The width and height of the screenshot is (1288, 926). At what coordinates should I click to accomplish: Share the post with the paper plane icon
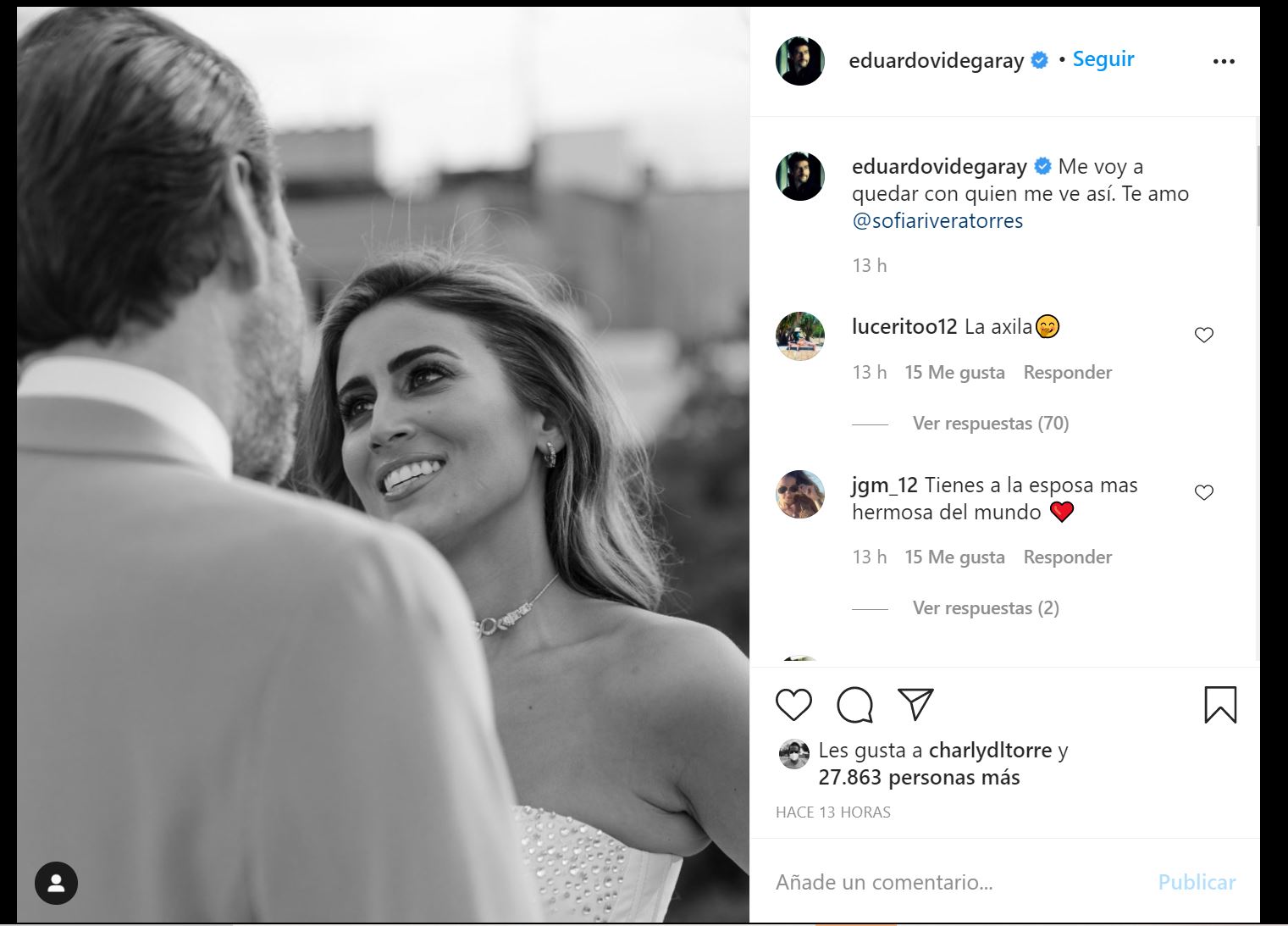915,704
